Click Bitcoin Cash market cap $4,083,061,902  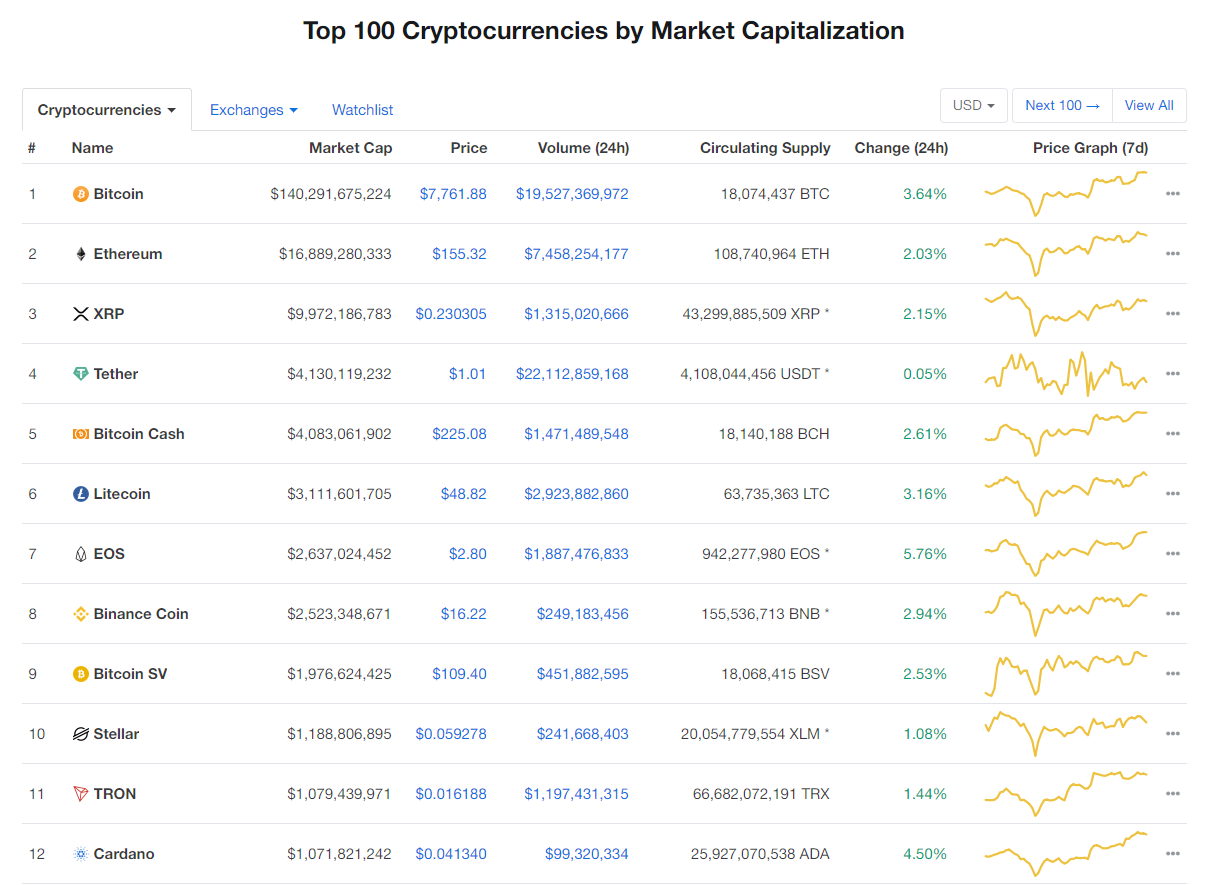click(x=340, y=434)
